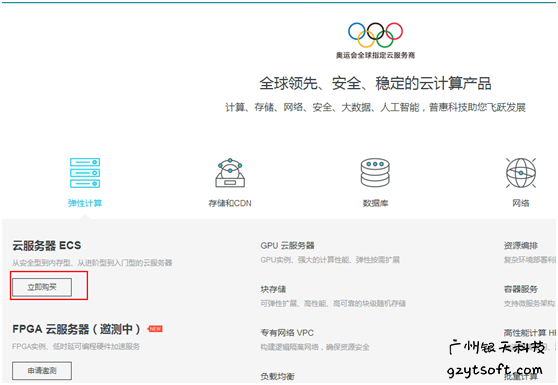Click the Olympic rings logo
This screenshot has width=558, height=385.
tap(375, 35)
